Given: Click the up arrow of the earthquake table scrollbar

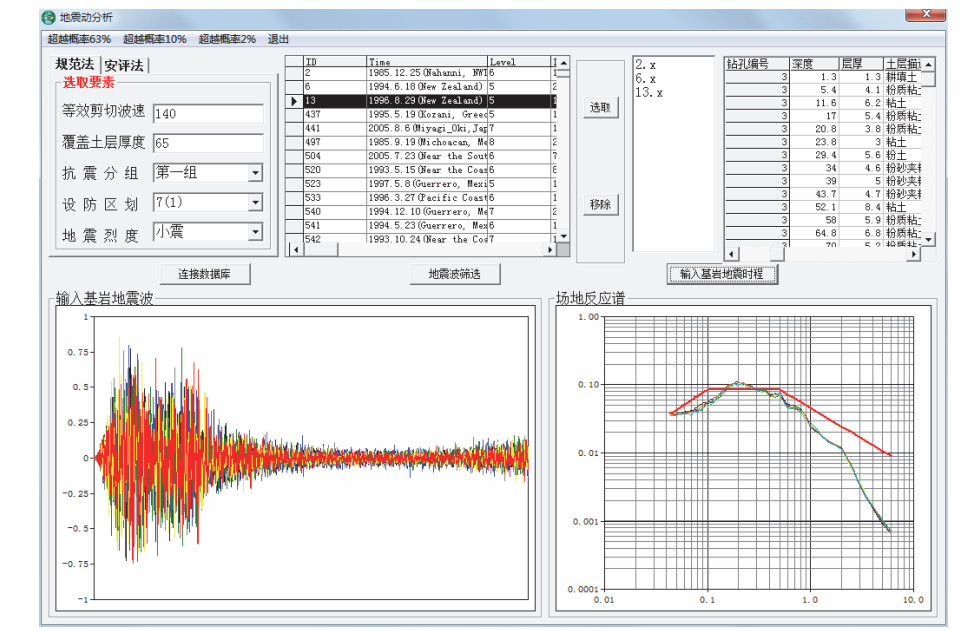Looking at the screenshot, I should 563,63.
